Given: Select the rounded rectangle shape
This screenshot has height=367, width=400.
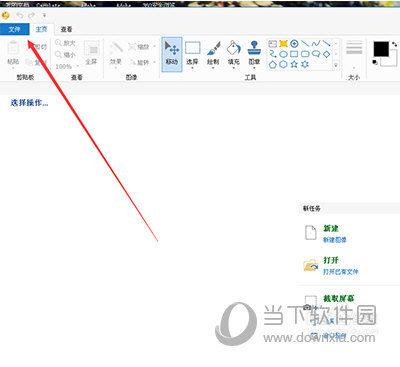Looking at the screenshot, I should (x=305, y=54).
